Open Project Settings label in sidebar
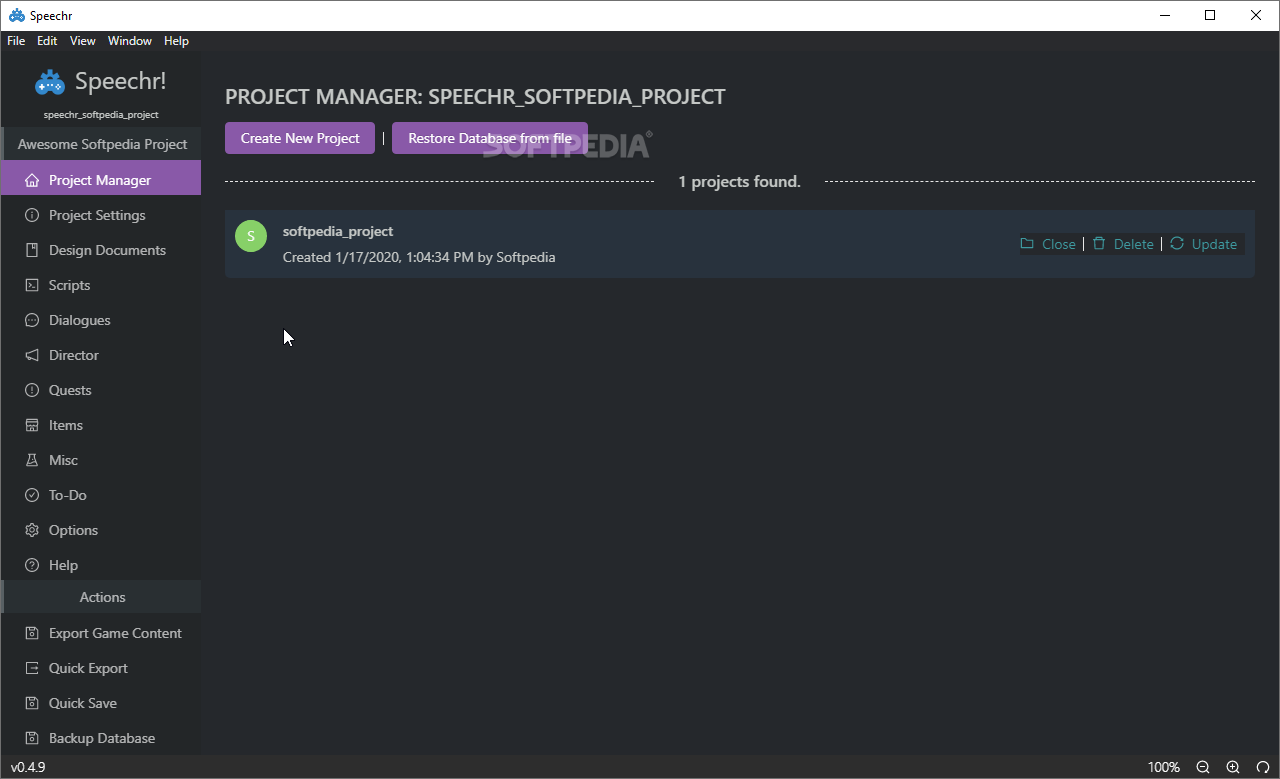Screen dimensions: 1280x779 (97, 215)
